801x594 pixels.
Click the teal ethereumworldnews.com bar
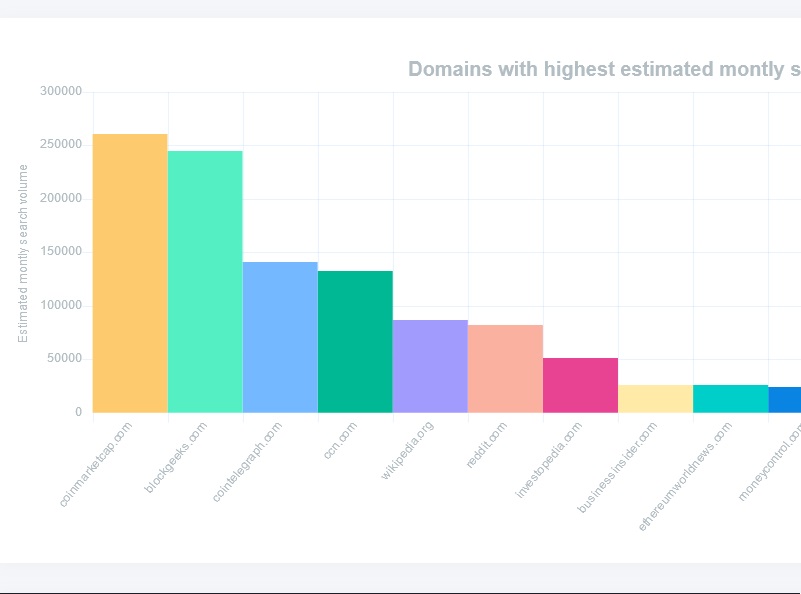coord(731,399)
